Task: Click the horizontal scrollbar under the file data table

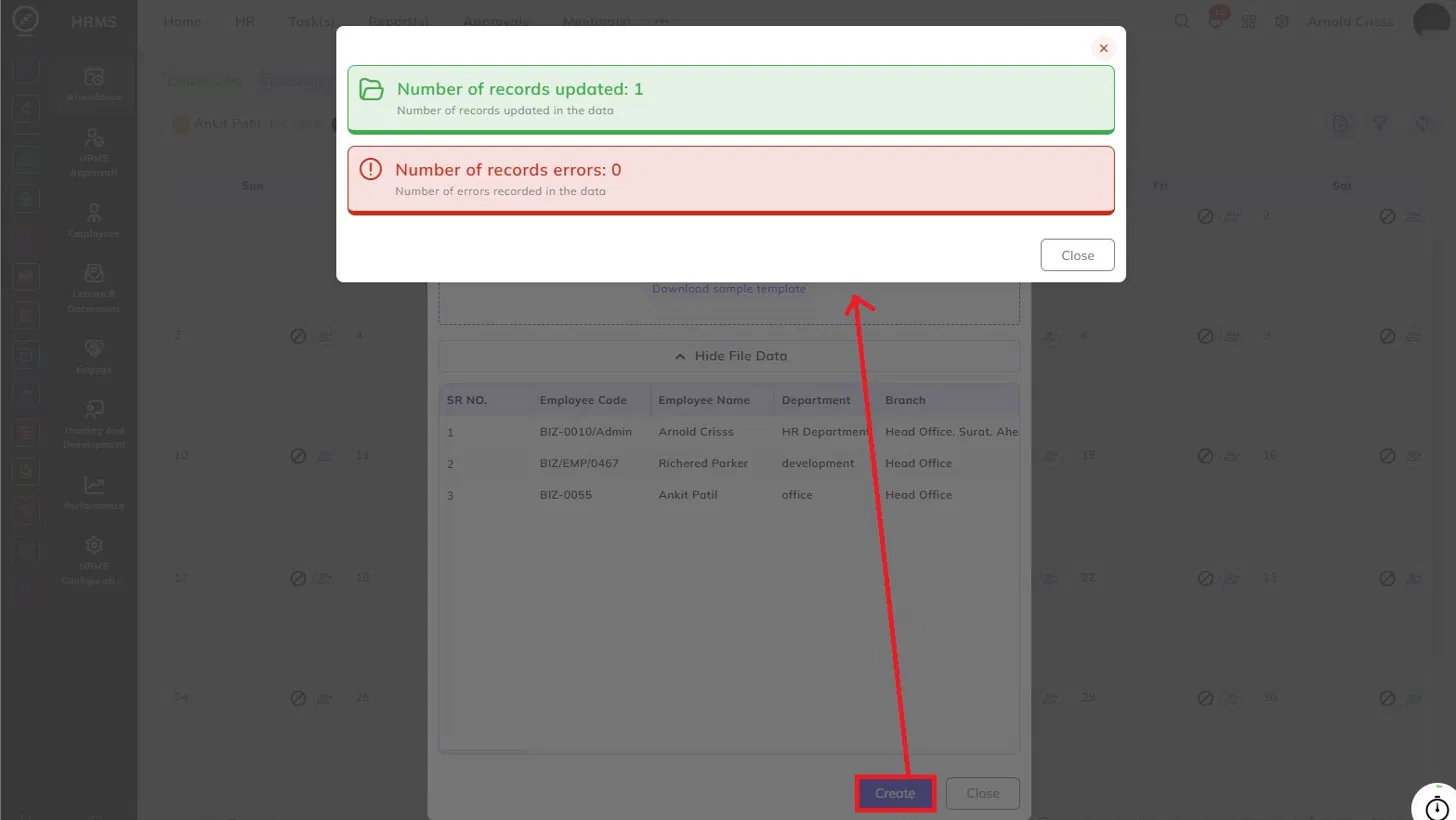Action: [483, 751]
